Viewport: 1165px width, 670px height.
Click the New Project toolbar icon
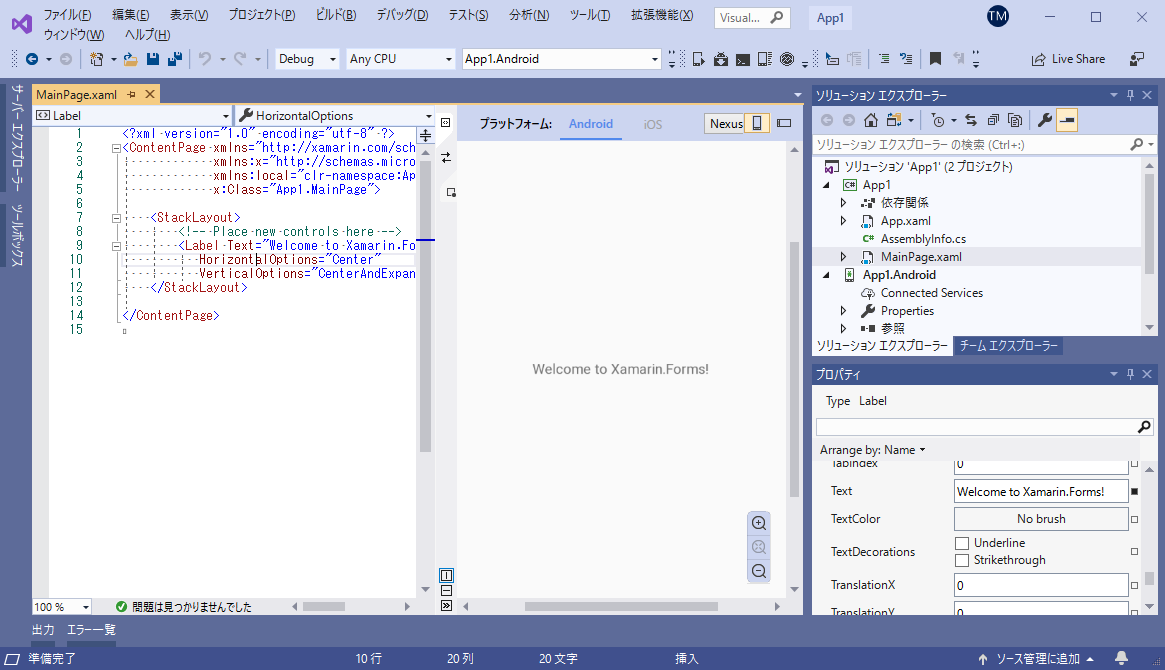97,59
